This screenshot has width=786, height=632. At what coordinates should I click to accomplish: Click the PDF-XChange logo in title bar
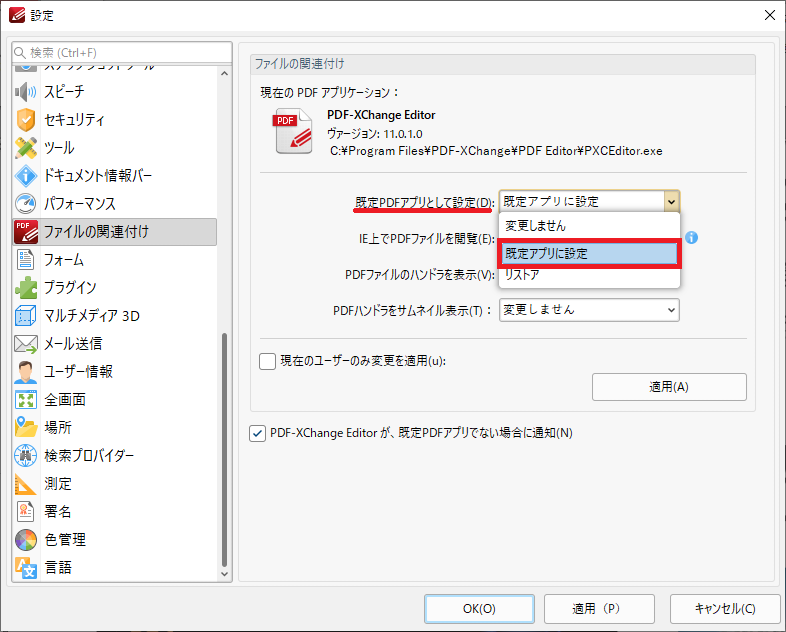(x=17, y=15)
